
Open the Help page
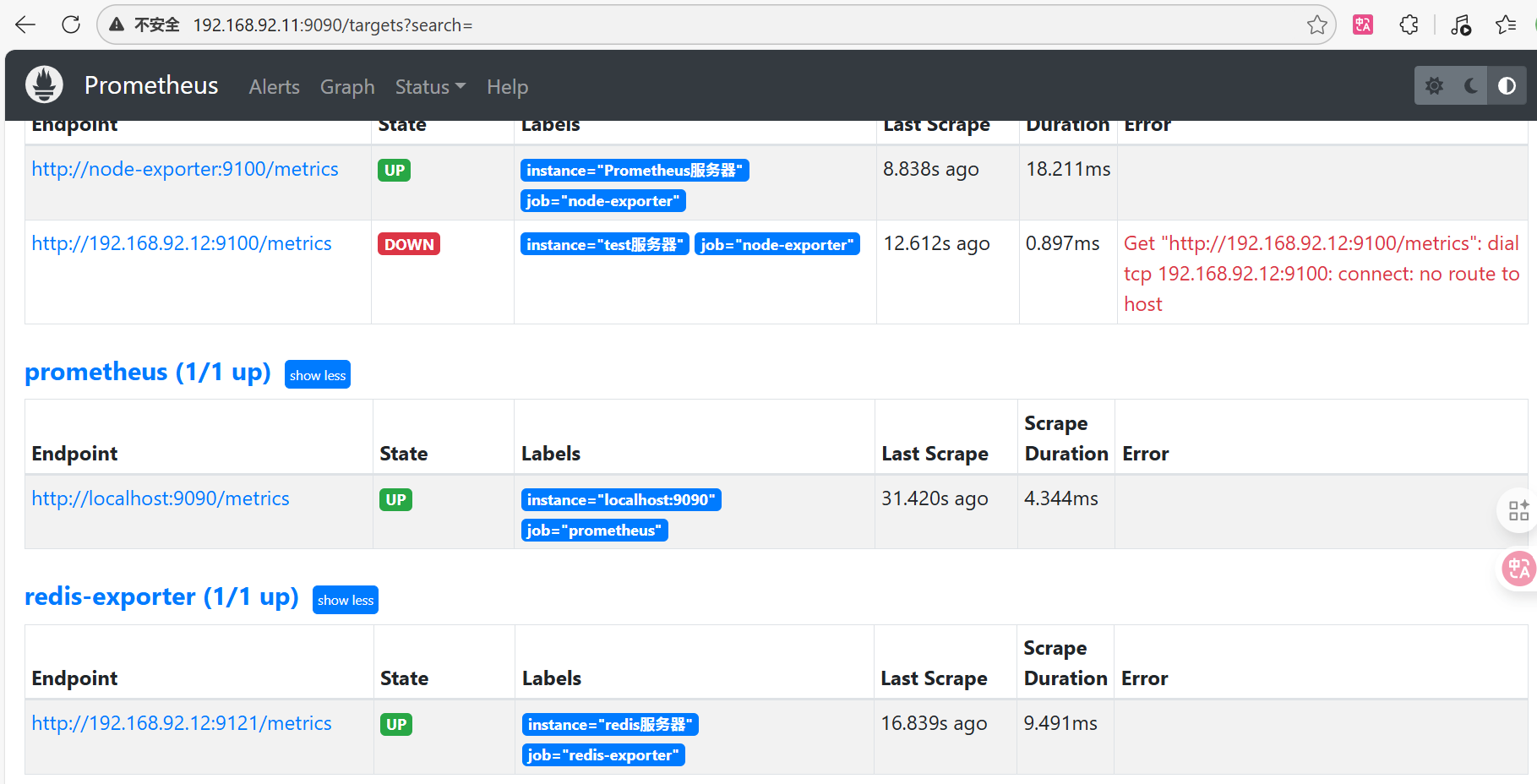pyautogui.click(x=507, y=87)
